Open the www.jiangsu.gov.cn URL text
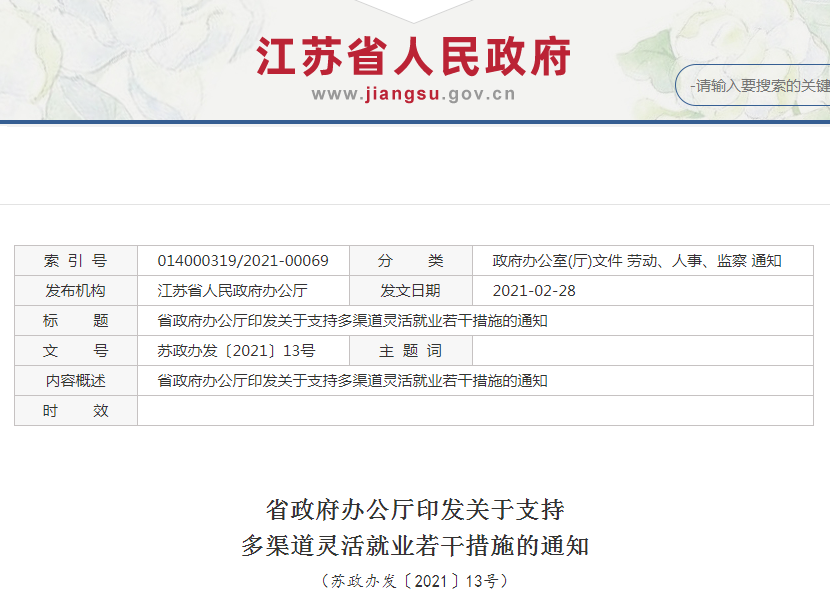This screenshot has height=604, width=830. 413,94
